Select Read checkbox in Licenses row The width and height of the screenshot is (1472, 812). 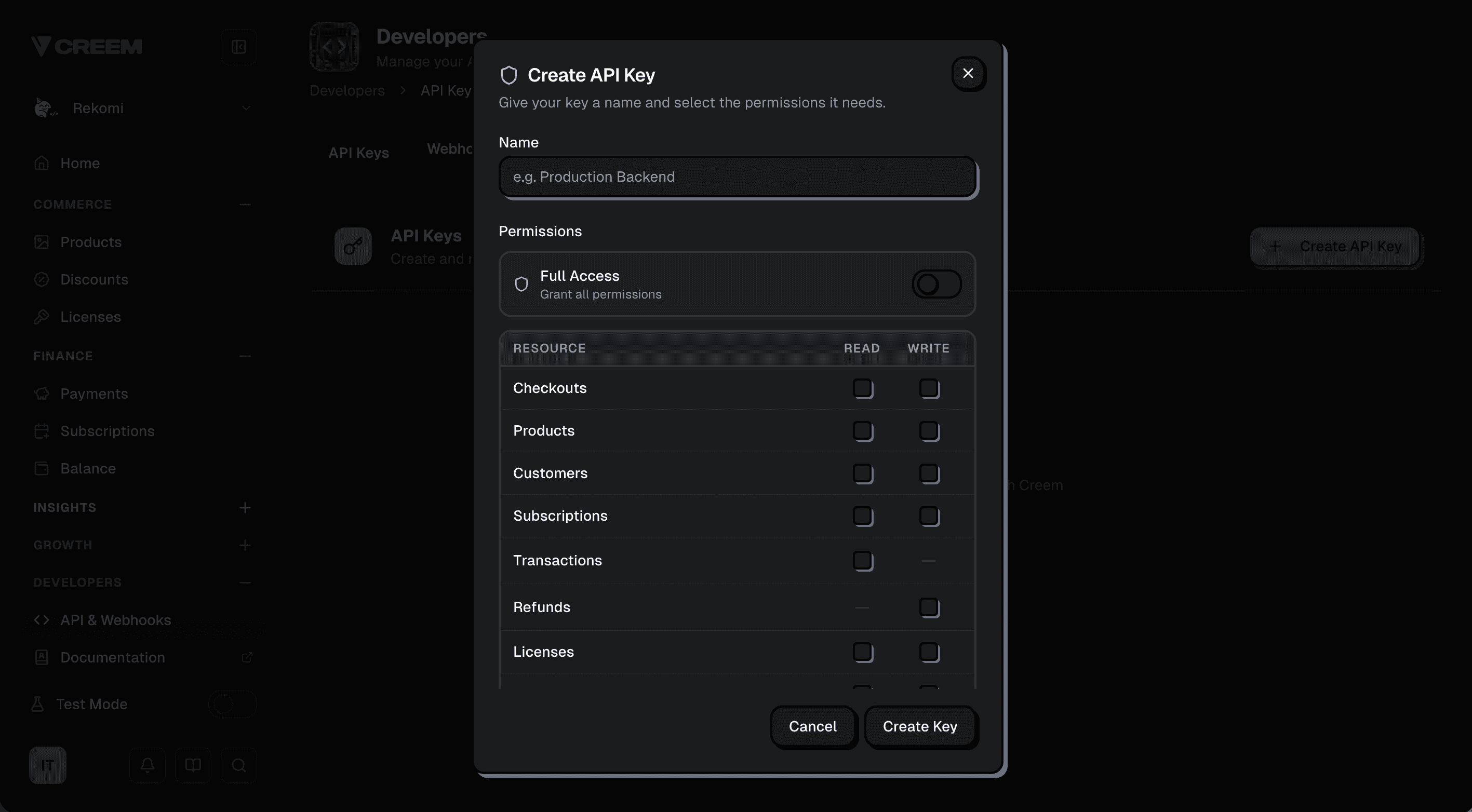pyautogui.click(x=863, y=652)
